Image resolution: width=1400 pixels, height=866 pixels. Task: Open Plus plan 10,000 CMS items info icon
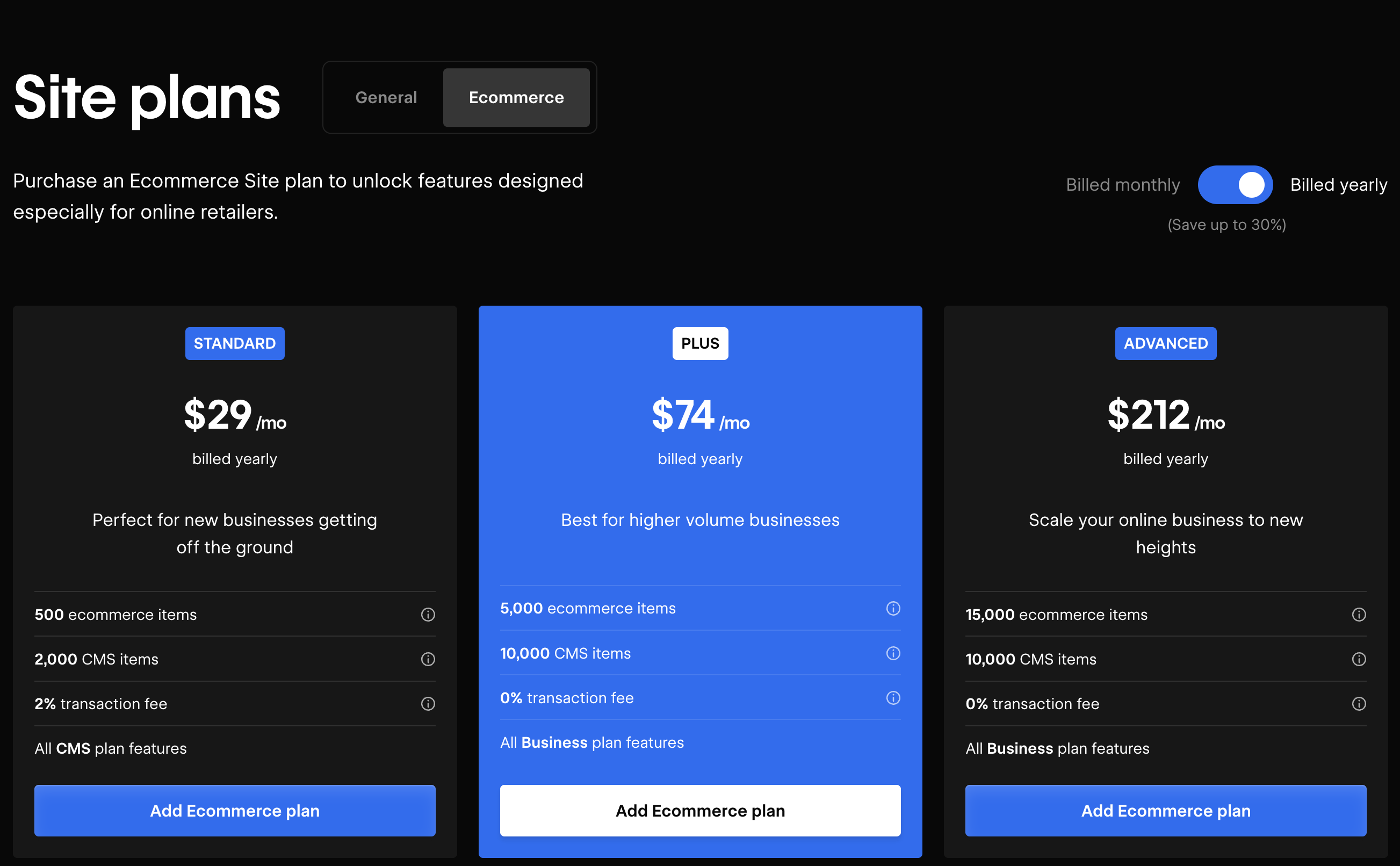[x=893, y=653]
